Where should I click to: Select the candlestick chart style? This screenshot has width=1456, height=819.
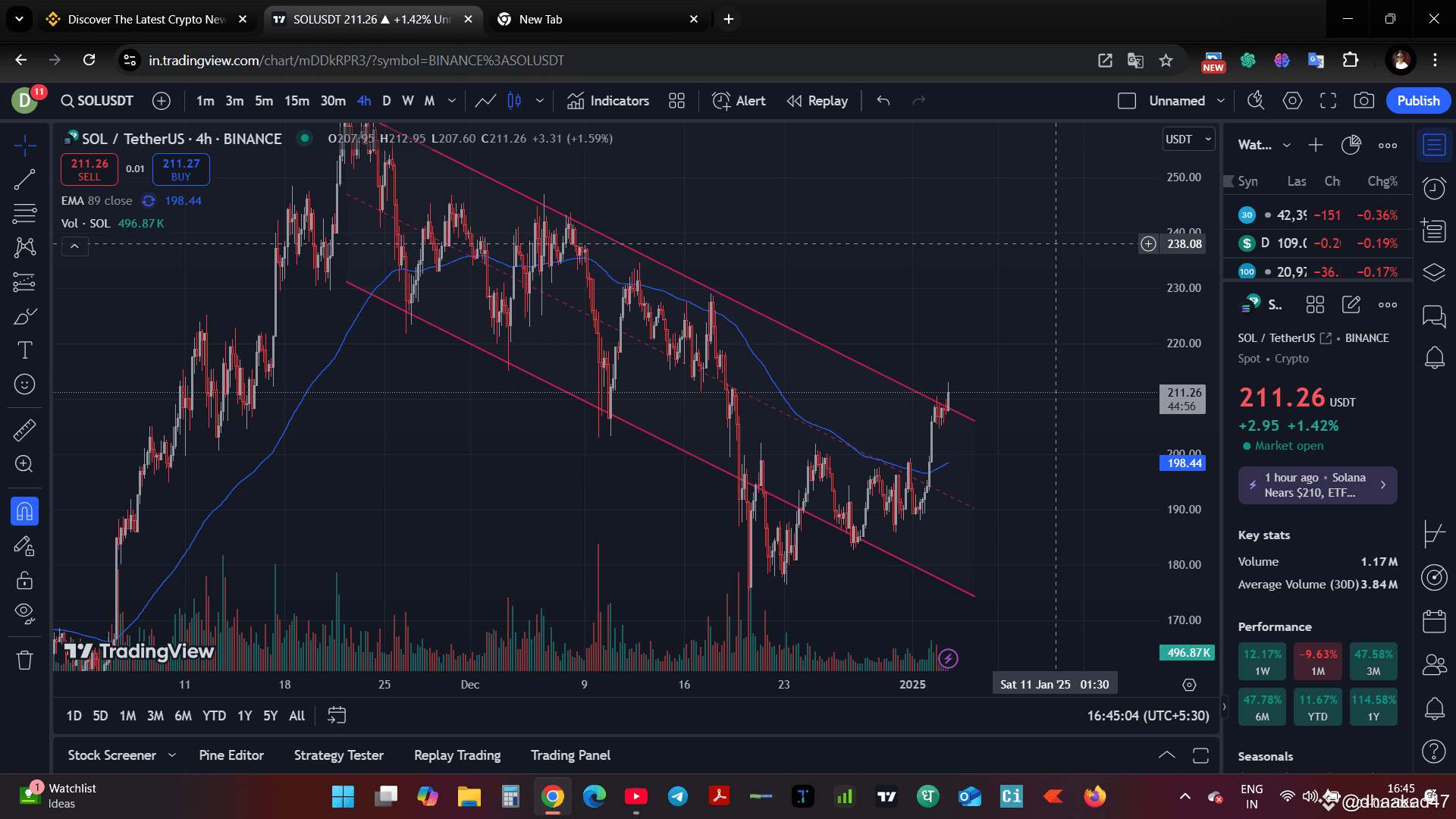click(x=514, y=101)
